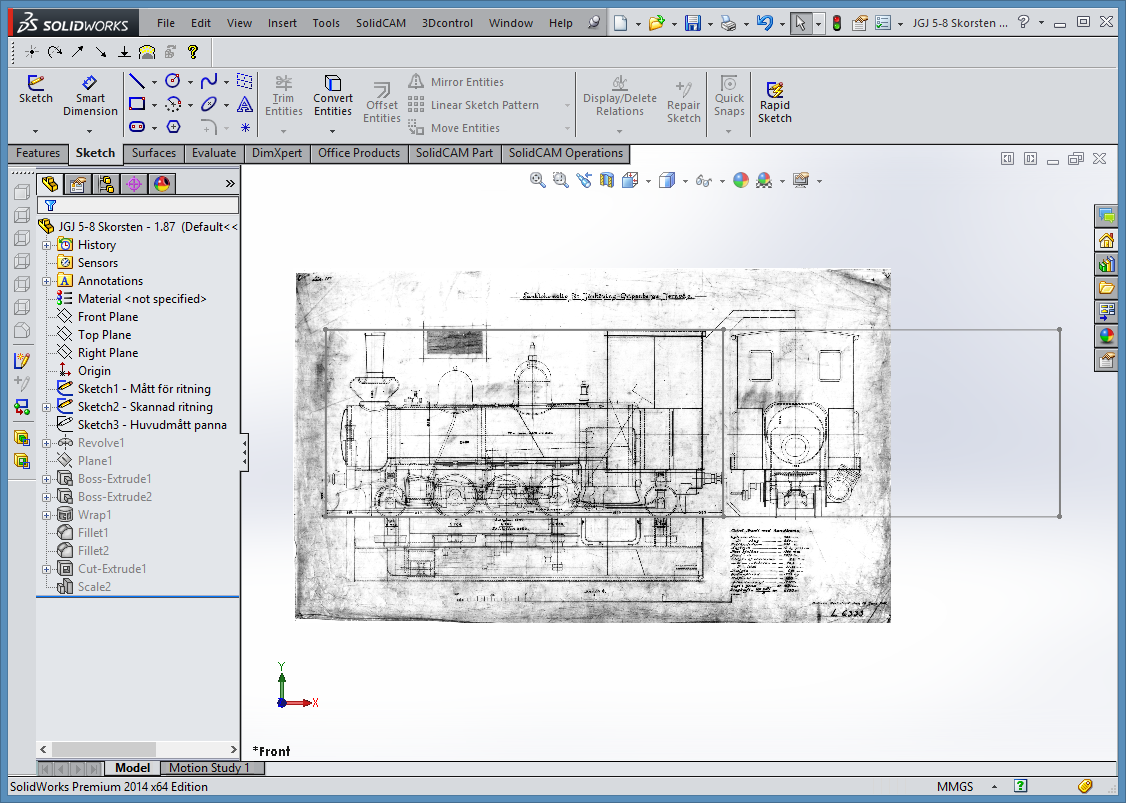This screenshot has height=803, width=1126.
Task: Switch to the Features tab
Action: pos(38,153)
